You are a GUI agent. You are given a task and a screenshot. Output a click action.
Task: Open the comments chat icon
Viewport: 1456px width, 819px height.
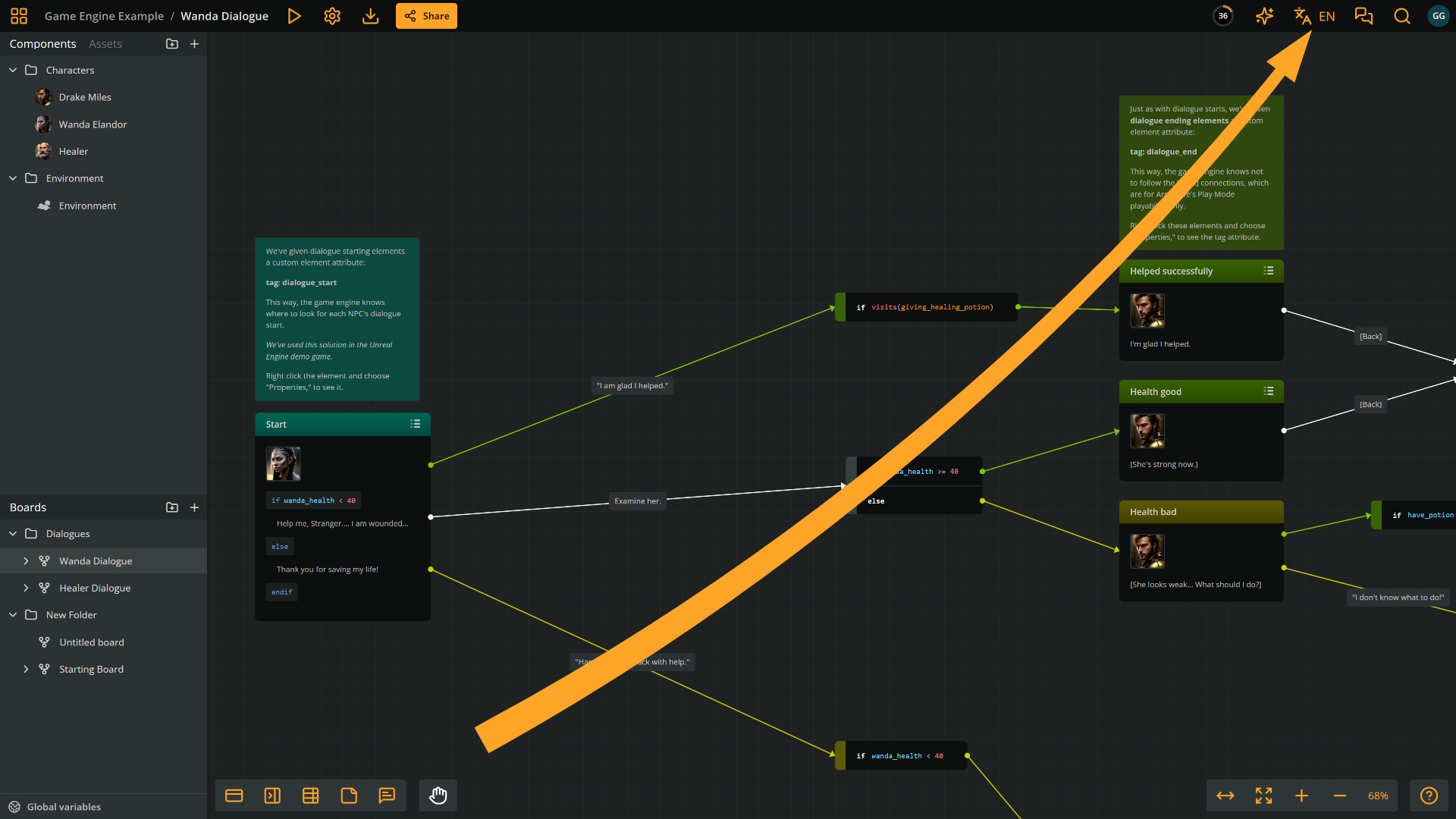pyautogui.click(x=1363, y=16)
